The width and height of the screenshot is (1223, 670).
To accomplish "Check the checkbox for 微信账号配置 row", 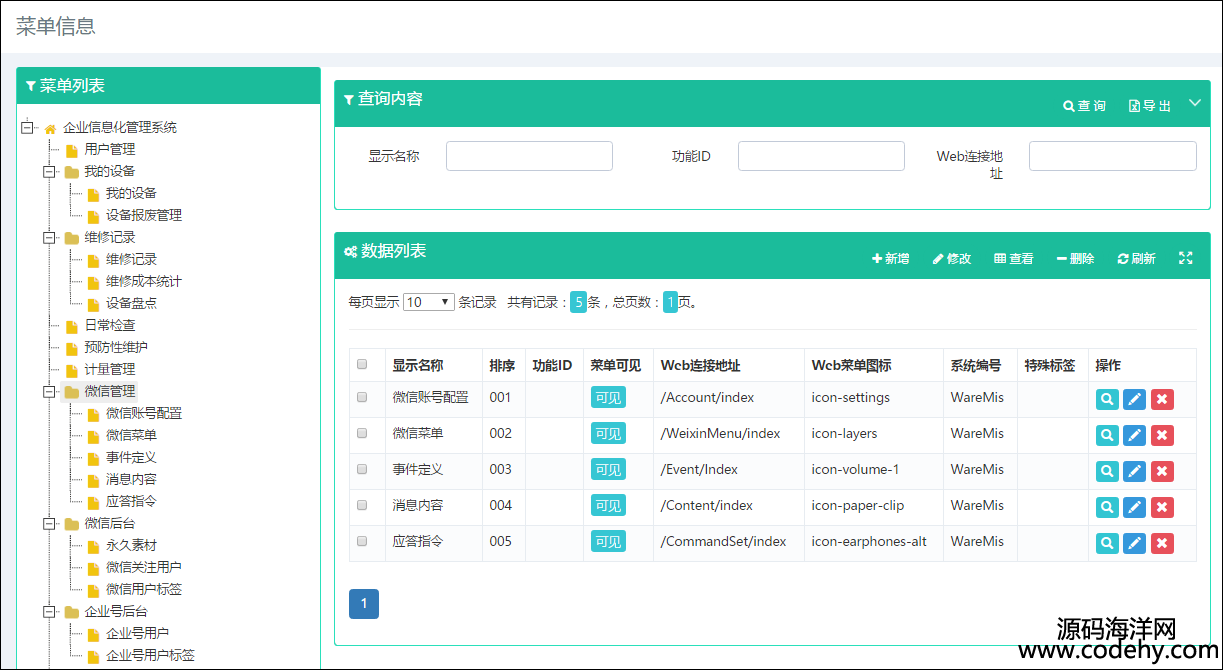I will 362,397.
